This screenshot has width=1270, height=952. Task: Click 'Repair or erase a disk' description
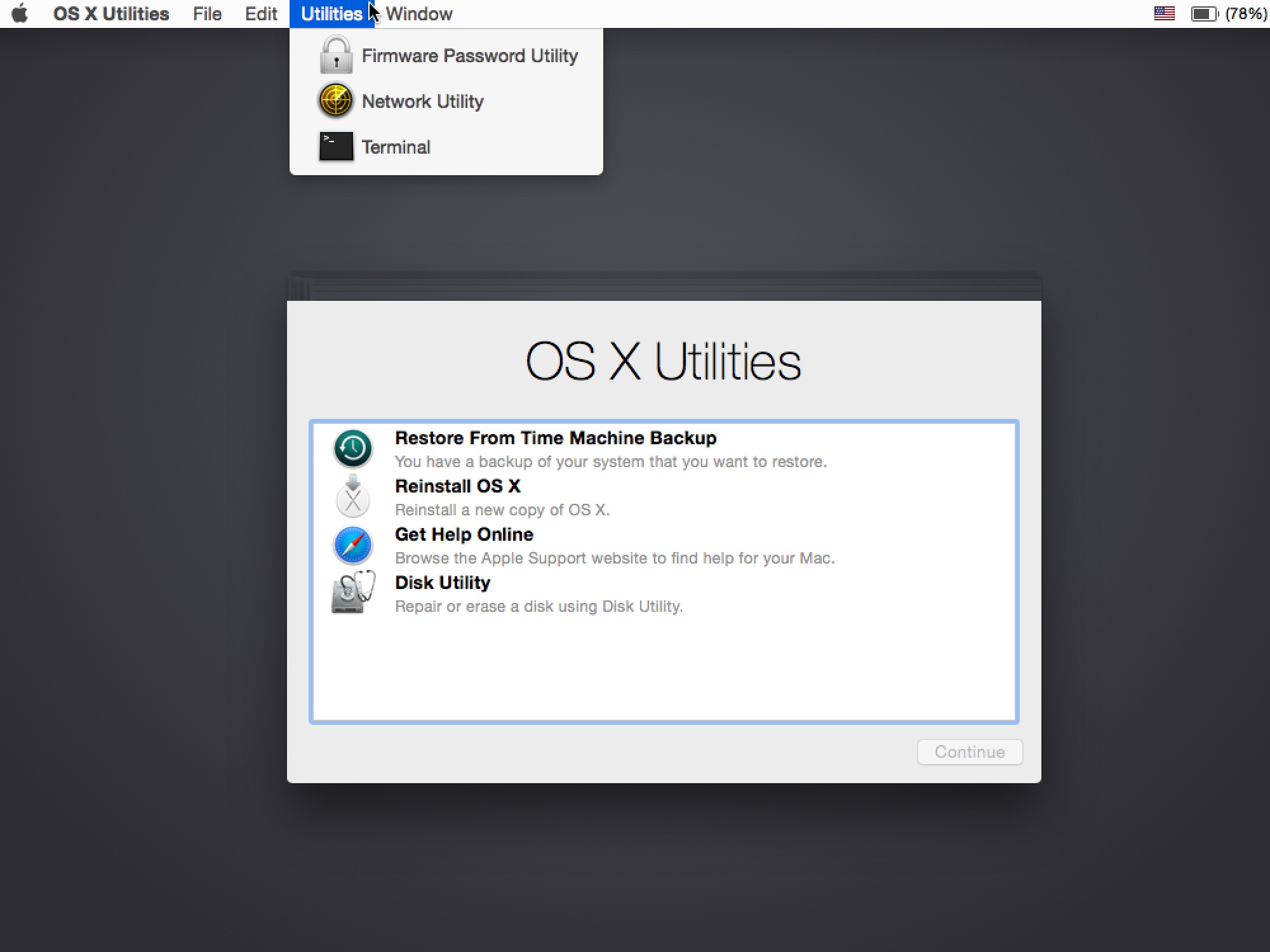(539, 606)
